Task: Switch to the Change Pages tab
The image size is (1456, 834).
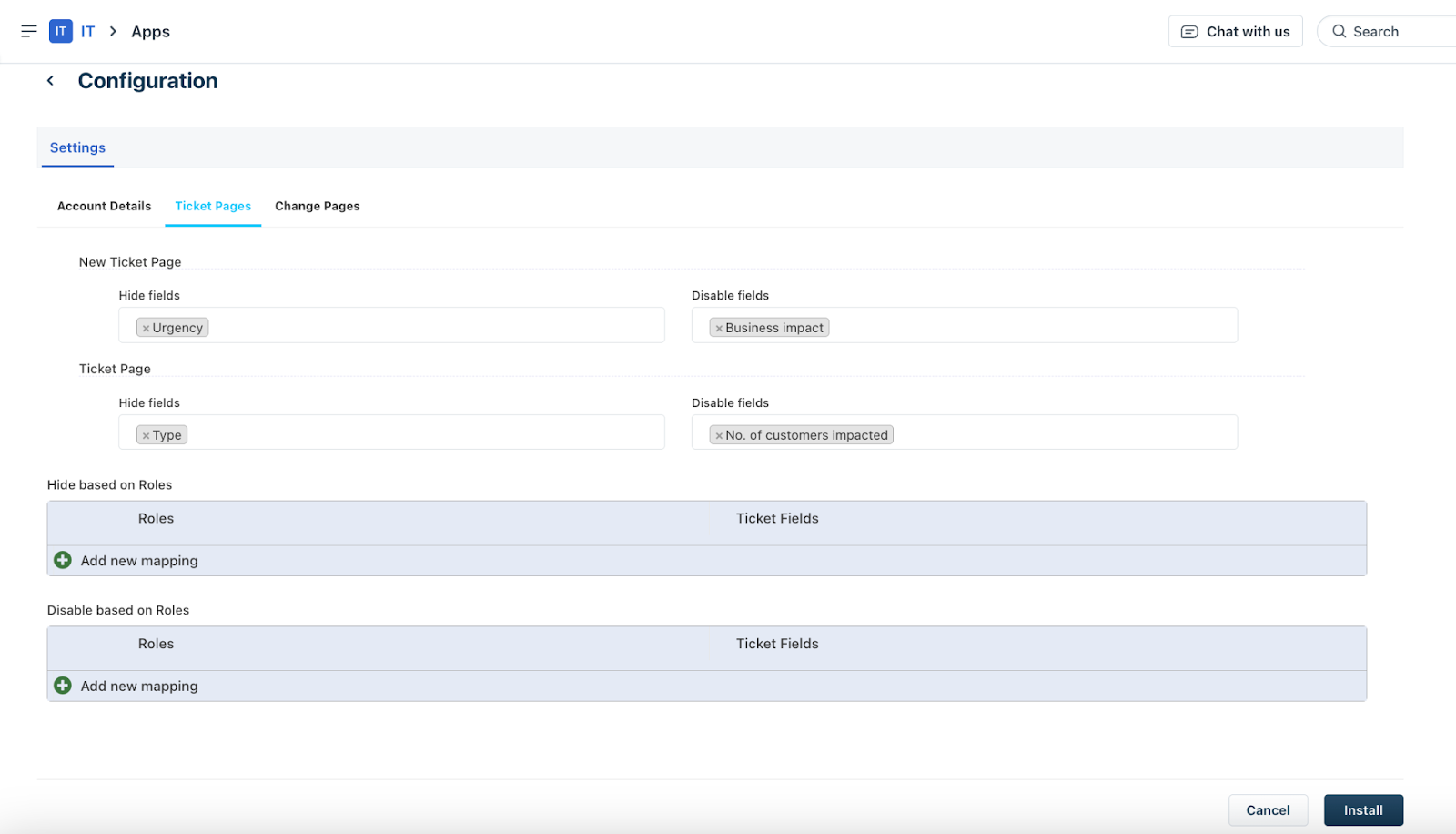Action: (318, 206)
